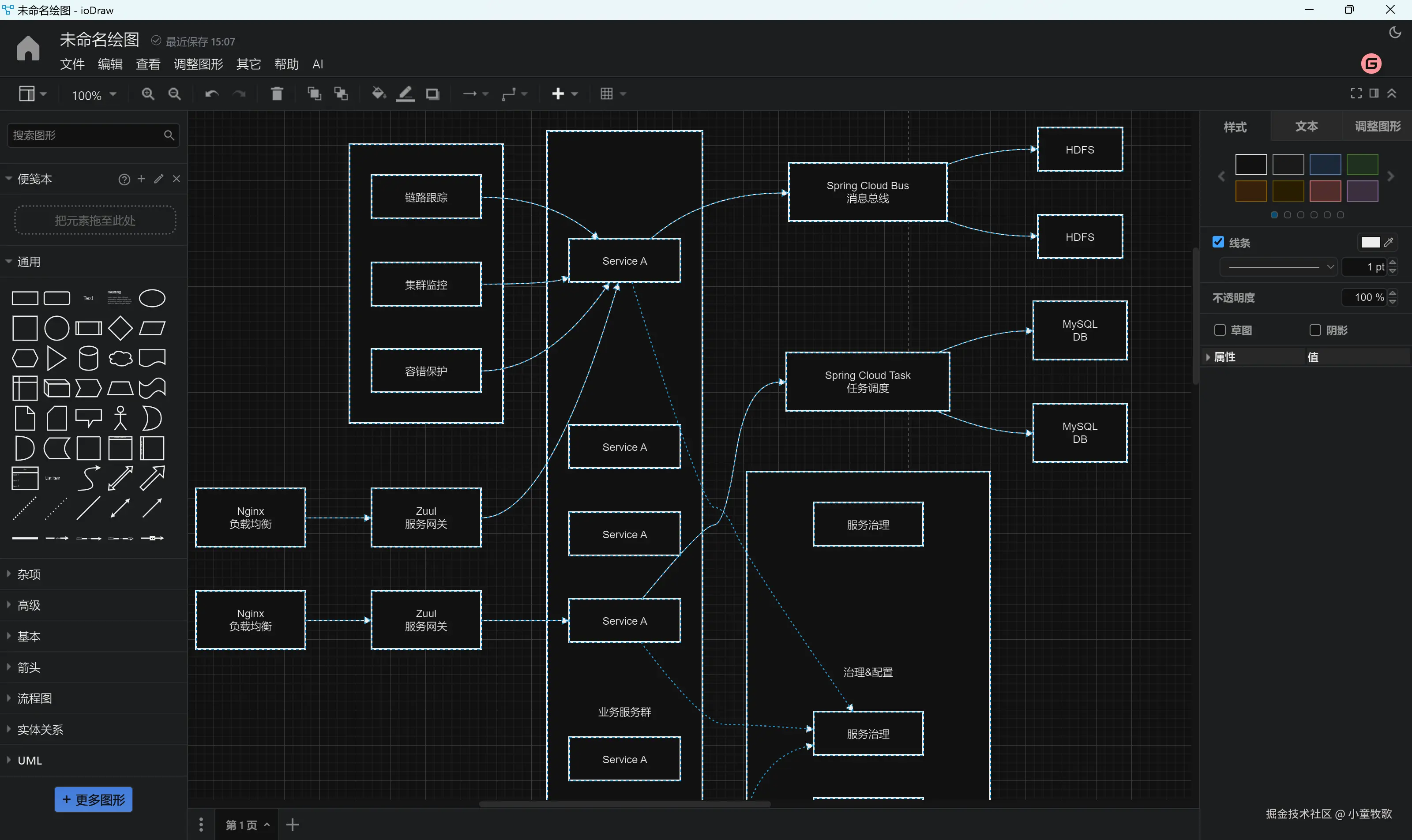
Task: Click the 更多图形 button
Action: pyautogui.click(x=94, y=799)
